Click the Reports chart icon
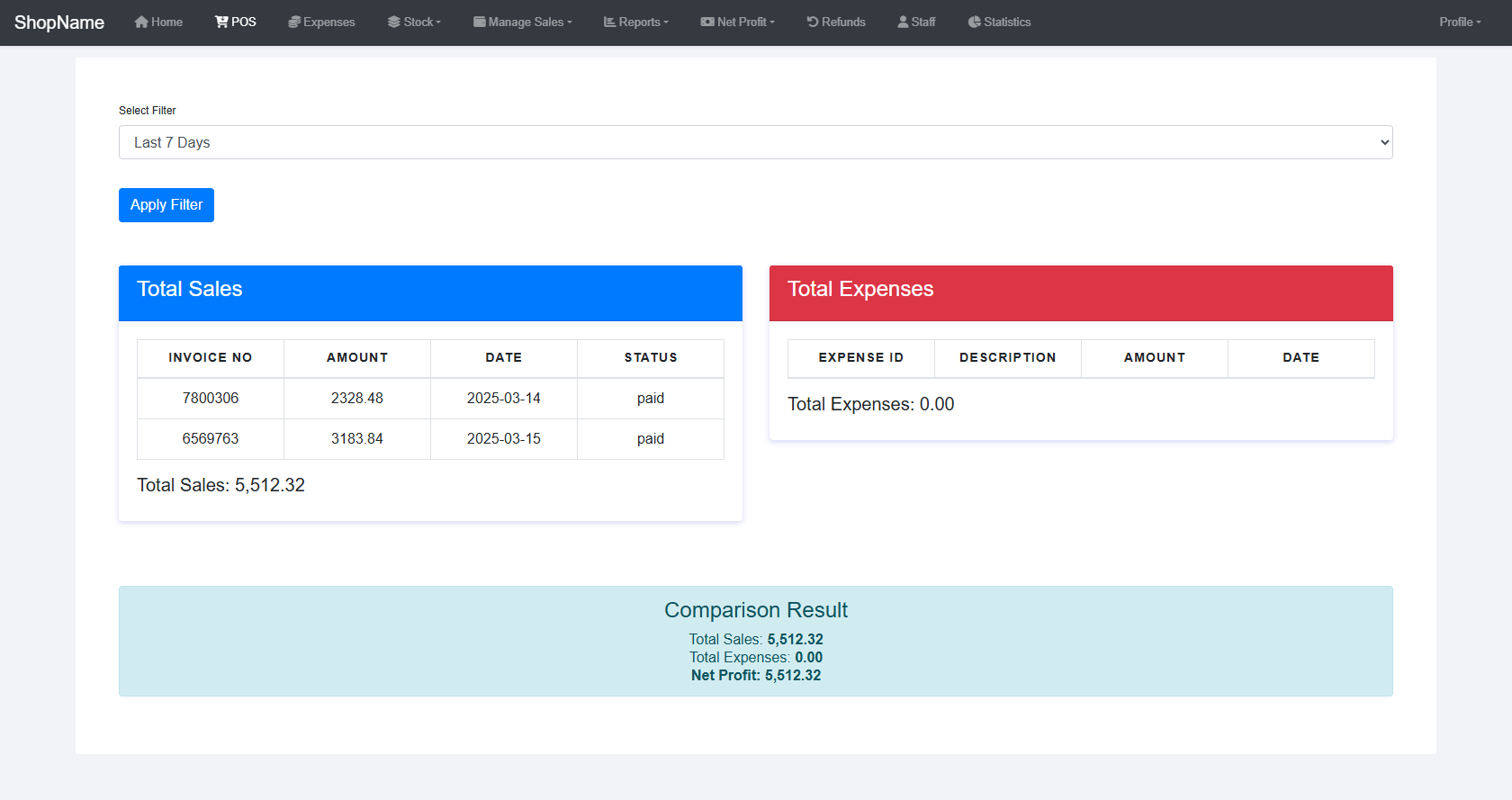This screenshot has height=800, width=1512. pos(609,22)
